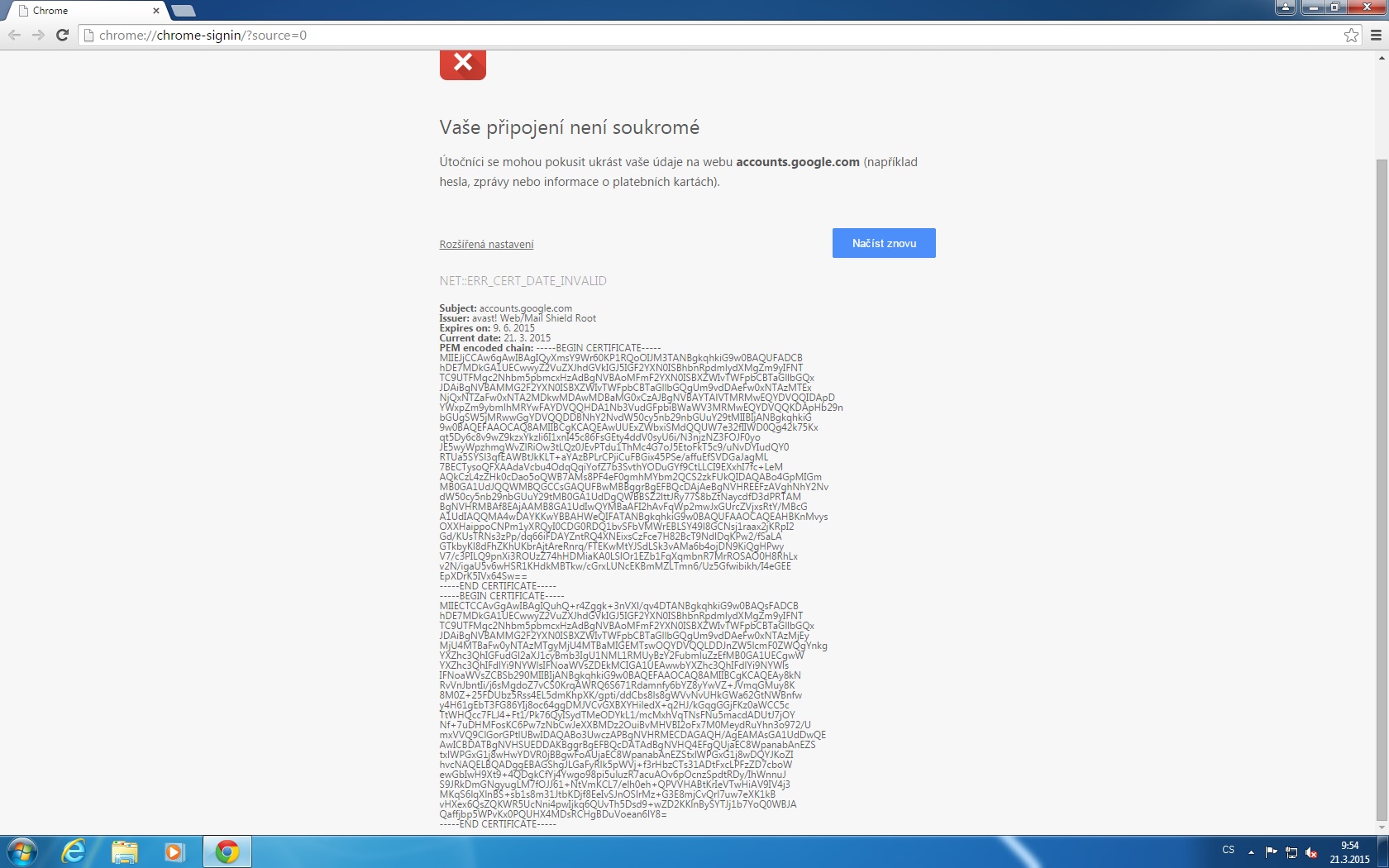The width and height of the screenshot is (1389, 868).
Task: Bookmark this page with the star icon
Action: click(1351, 35)
